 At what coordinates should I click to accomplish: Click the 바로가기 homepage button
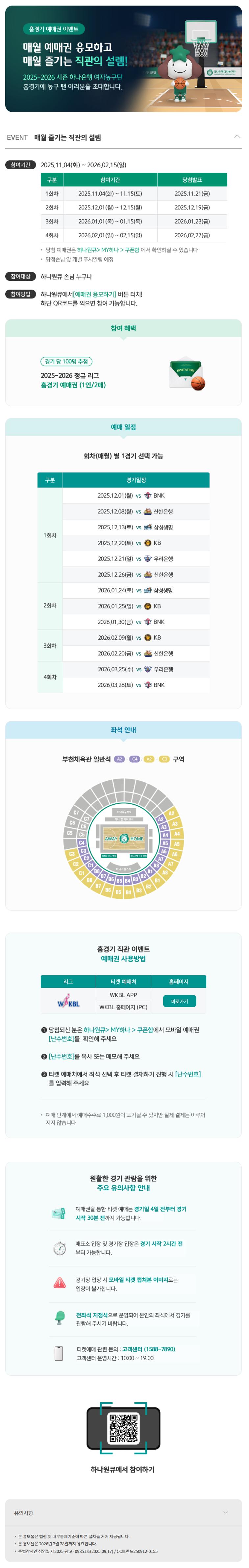point(180,1001)
